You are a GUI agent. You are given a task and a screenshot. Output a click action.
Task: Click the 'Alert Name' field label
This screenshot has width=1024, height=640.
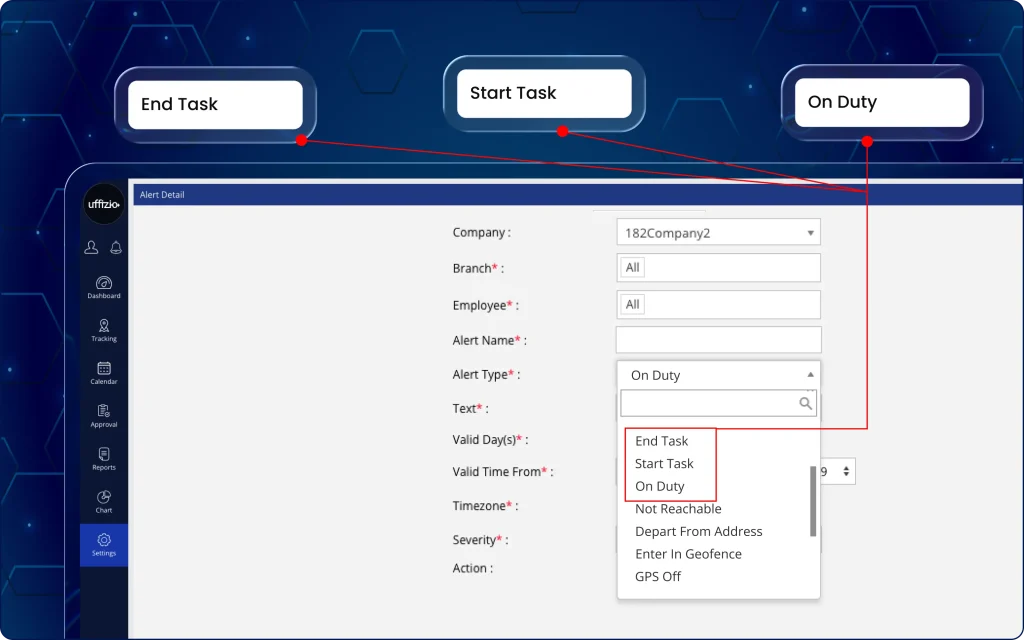point(489,340)
